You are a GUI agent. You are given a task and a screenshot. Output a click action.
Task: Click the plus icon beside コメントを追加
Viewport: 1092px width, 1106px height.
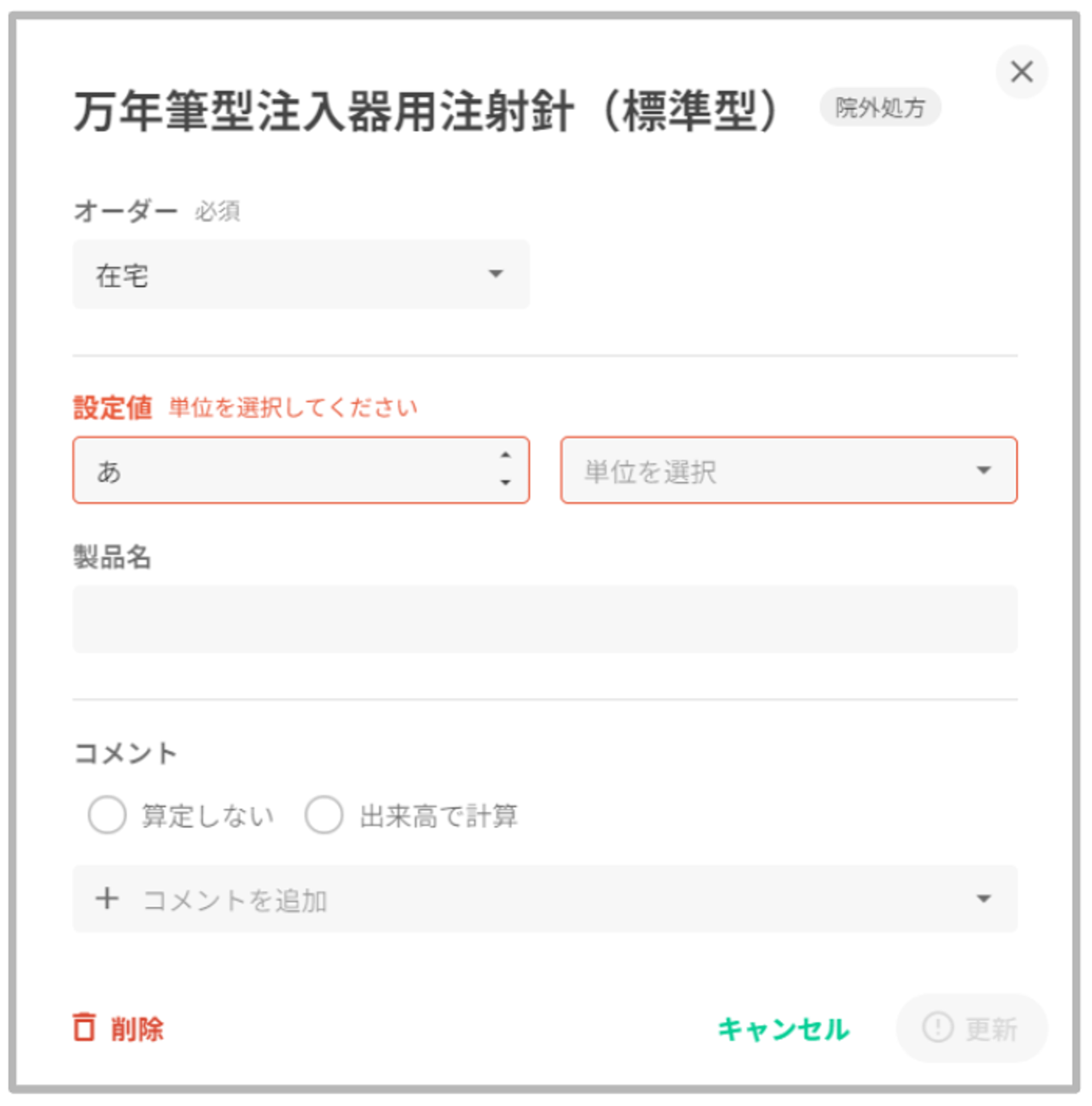pos(107,898)
